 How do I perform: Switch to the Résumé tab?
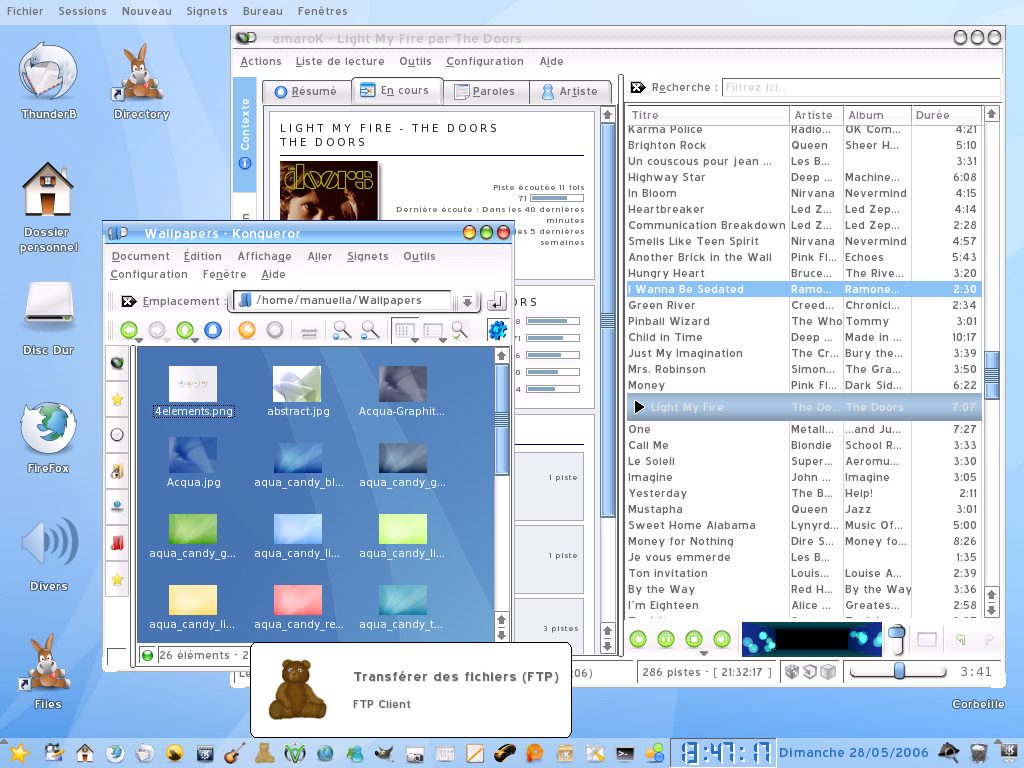pos(306,91)
